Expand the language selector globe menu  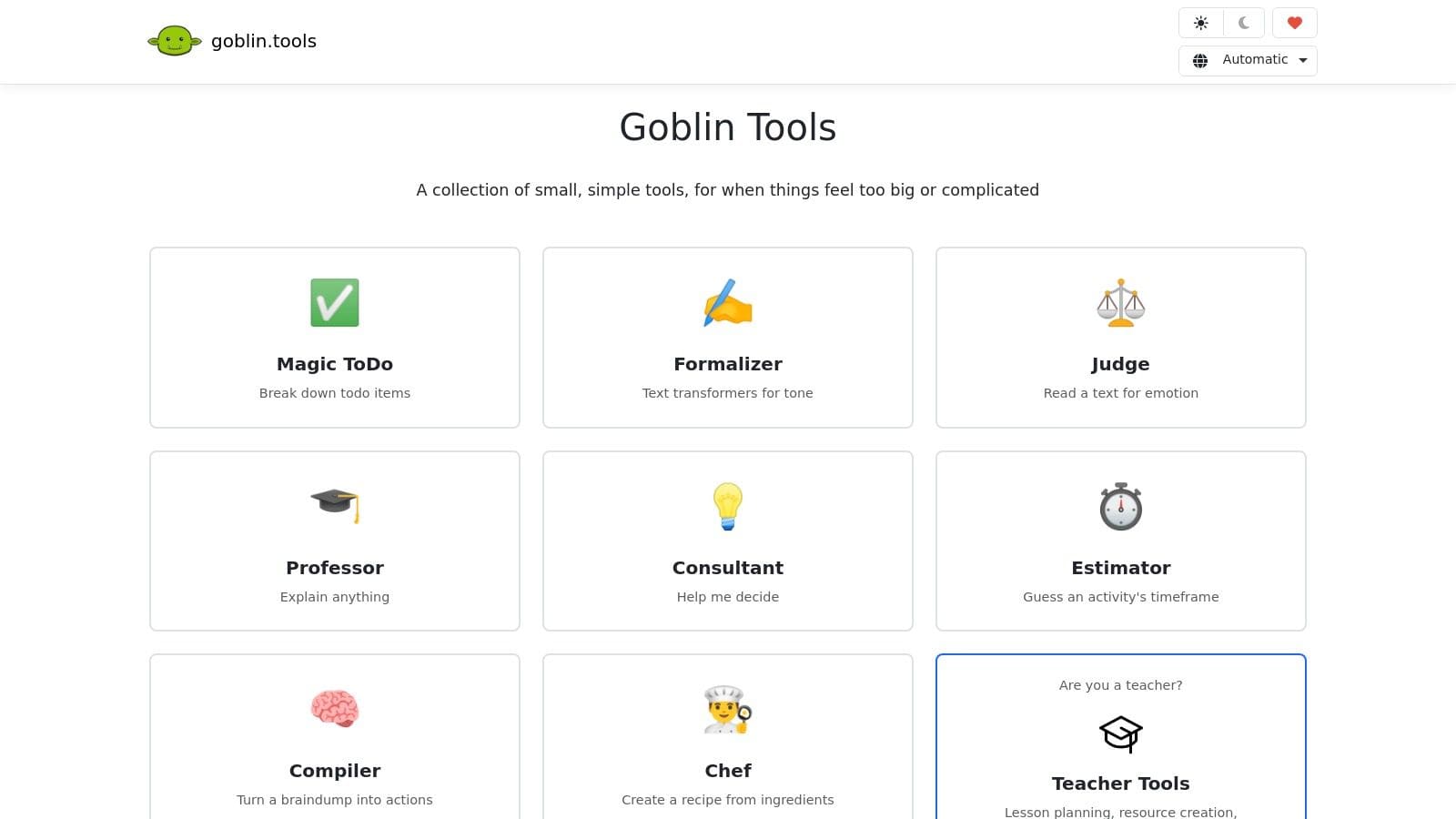[1199, 60]
